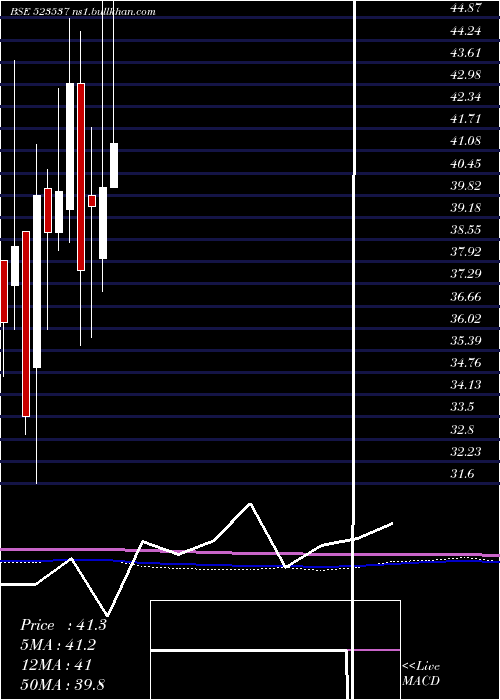
Task: Click the 12MA : 41 readout
Action: coord(56,665)
